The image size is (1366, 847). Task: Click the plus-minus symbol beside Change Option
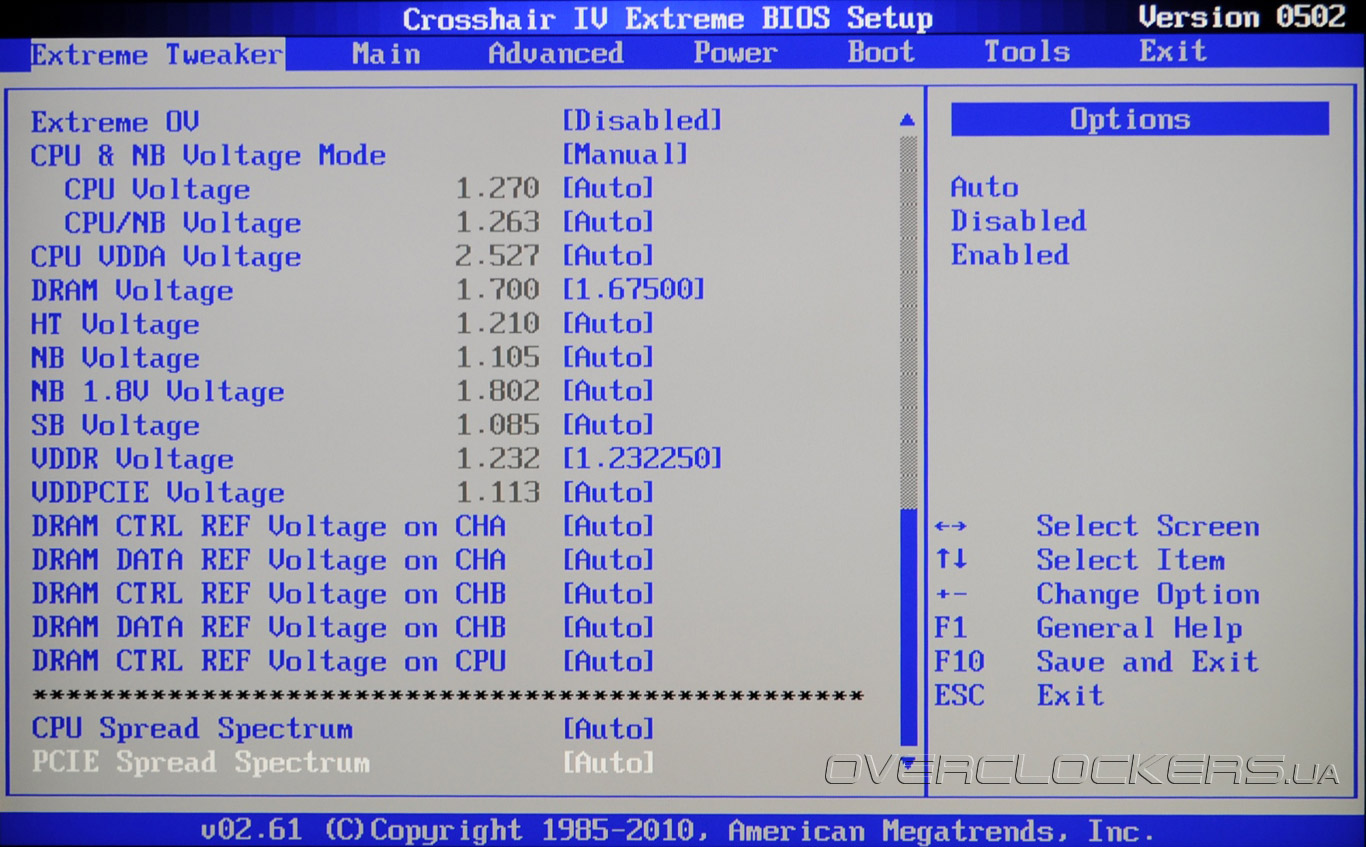pos(951,595)
